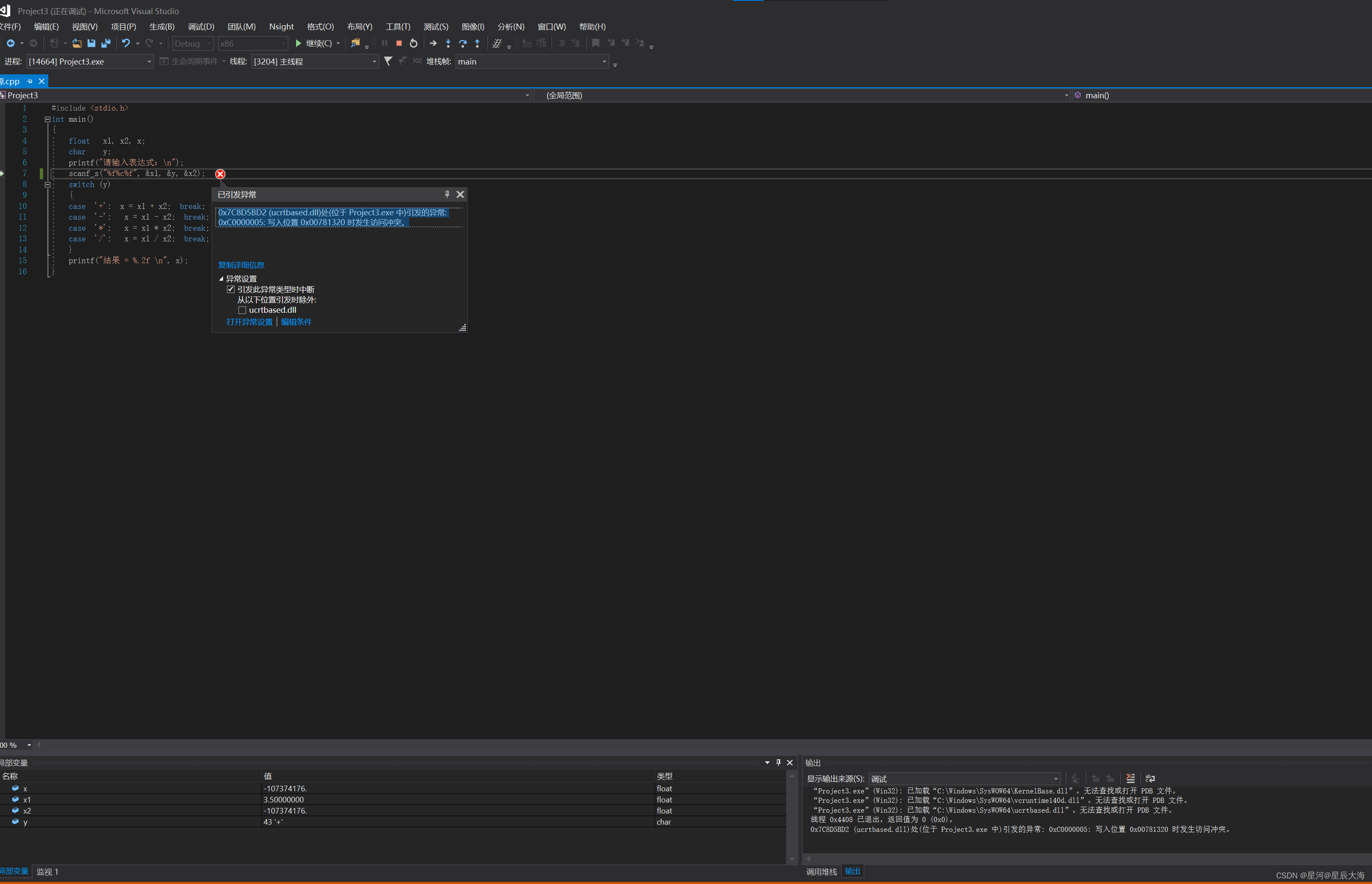Open the 调试(D) menu
Screen dimensions: 1372x884
[x=201, y=26]
